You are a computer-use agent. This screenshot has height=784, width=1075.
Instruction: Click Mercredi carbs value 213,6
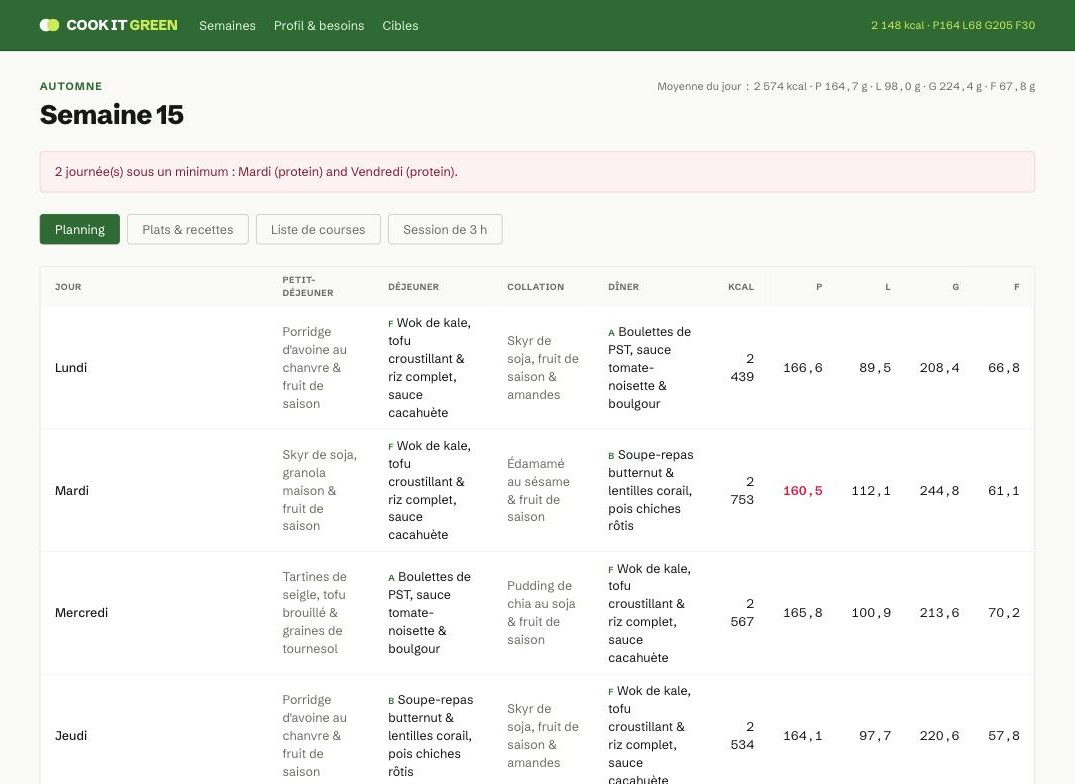tap(939, 613)
